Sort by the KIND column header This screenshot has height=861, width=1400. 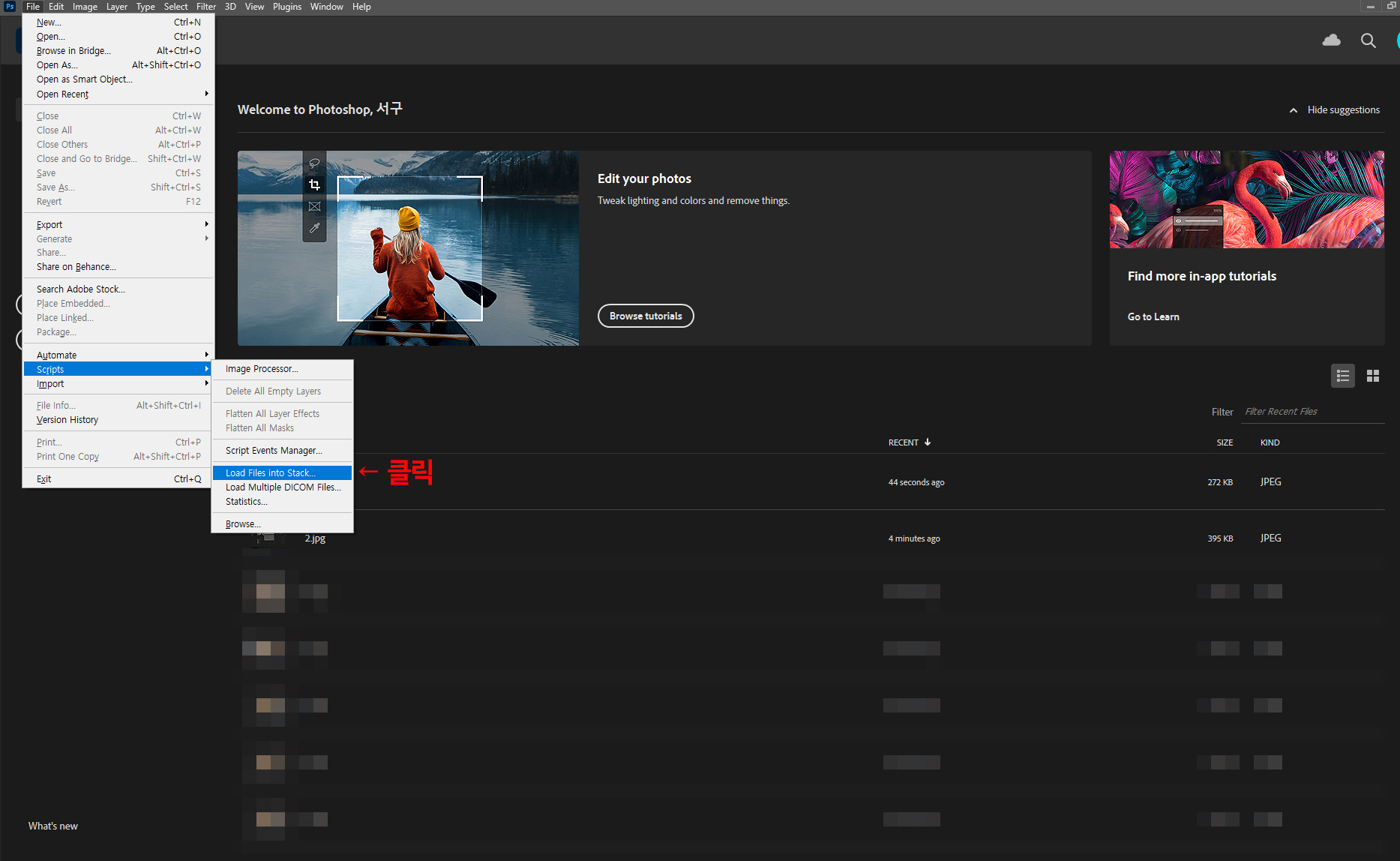click(1270, 442)
